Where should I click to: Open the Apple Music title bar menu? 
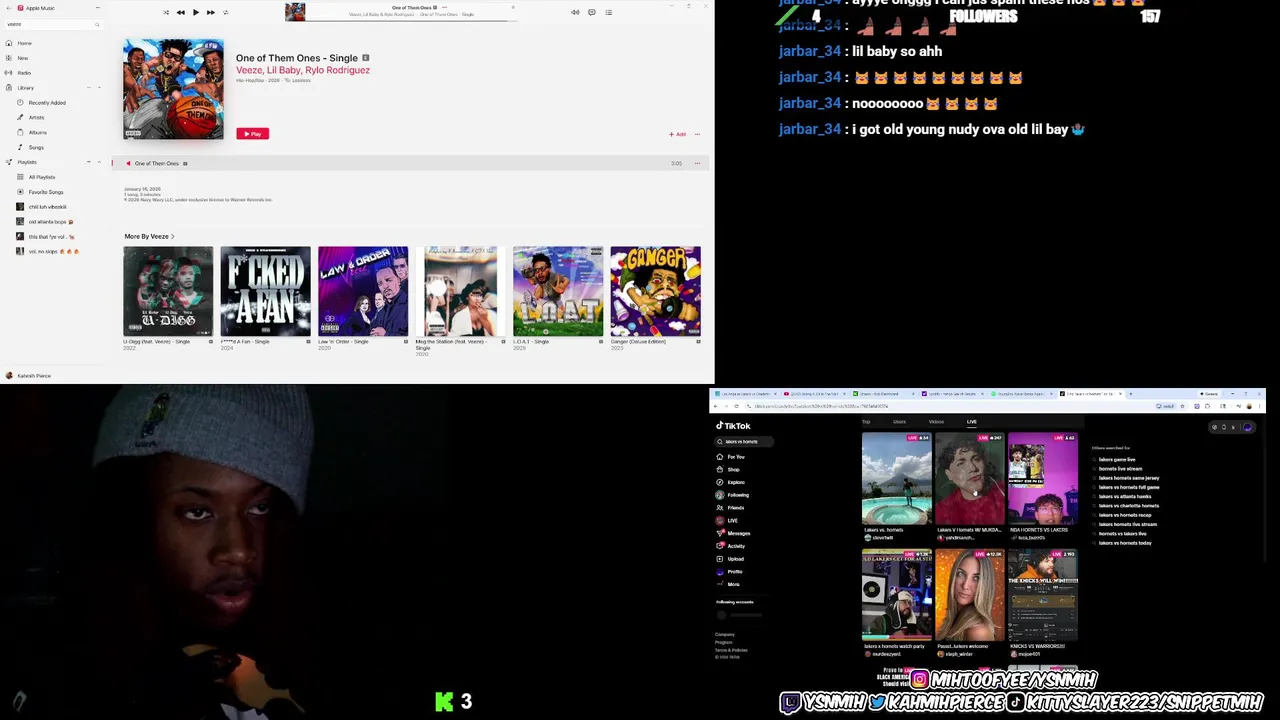click(x=97, y=8)
